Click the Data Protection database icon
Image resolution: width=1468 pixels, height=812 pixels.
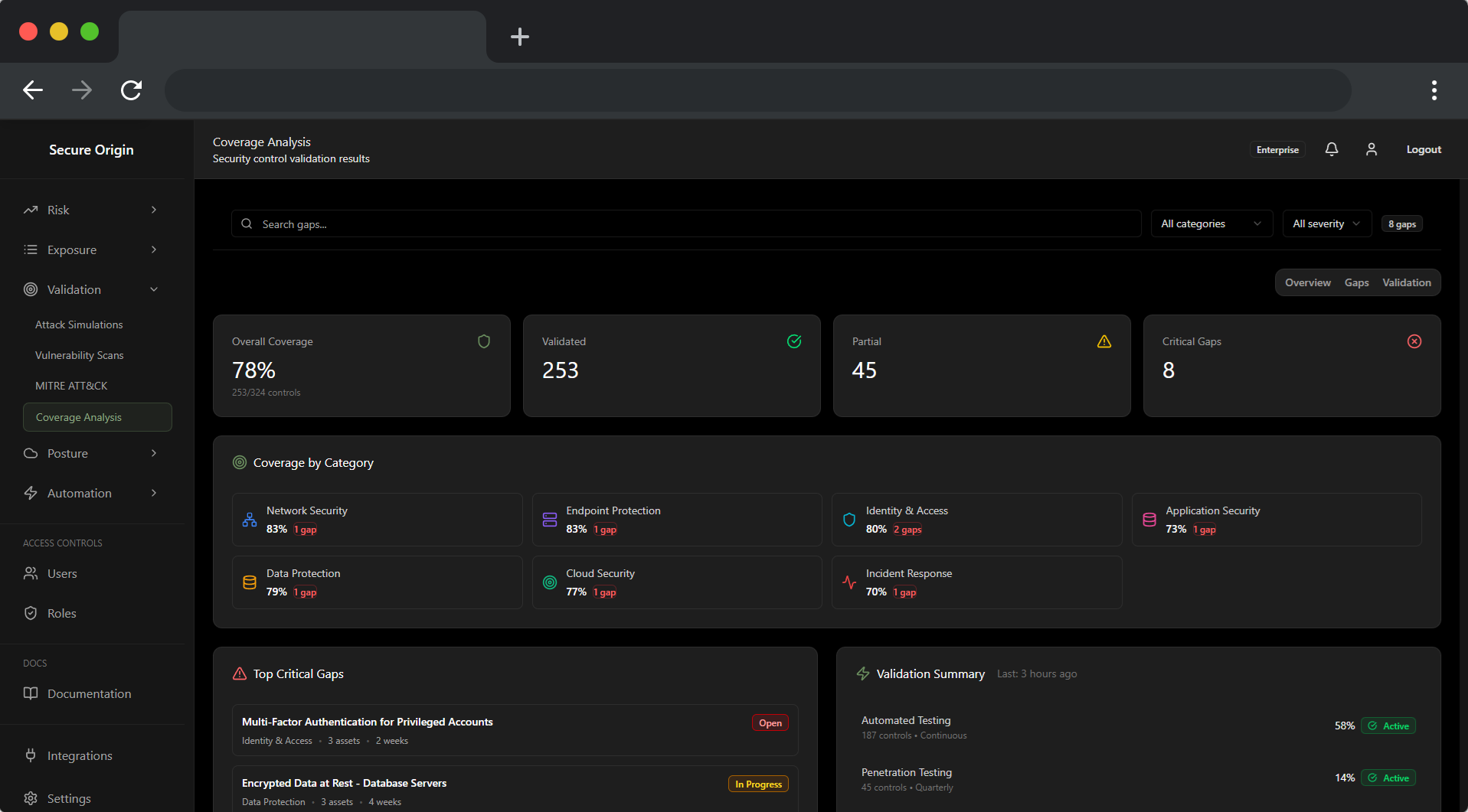tap(250, 582)
